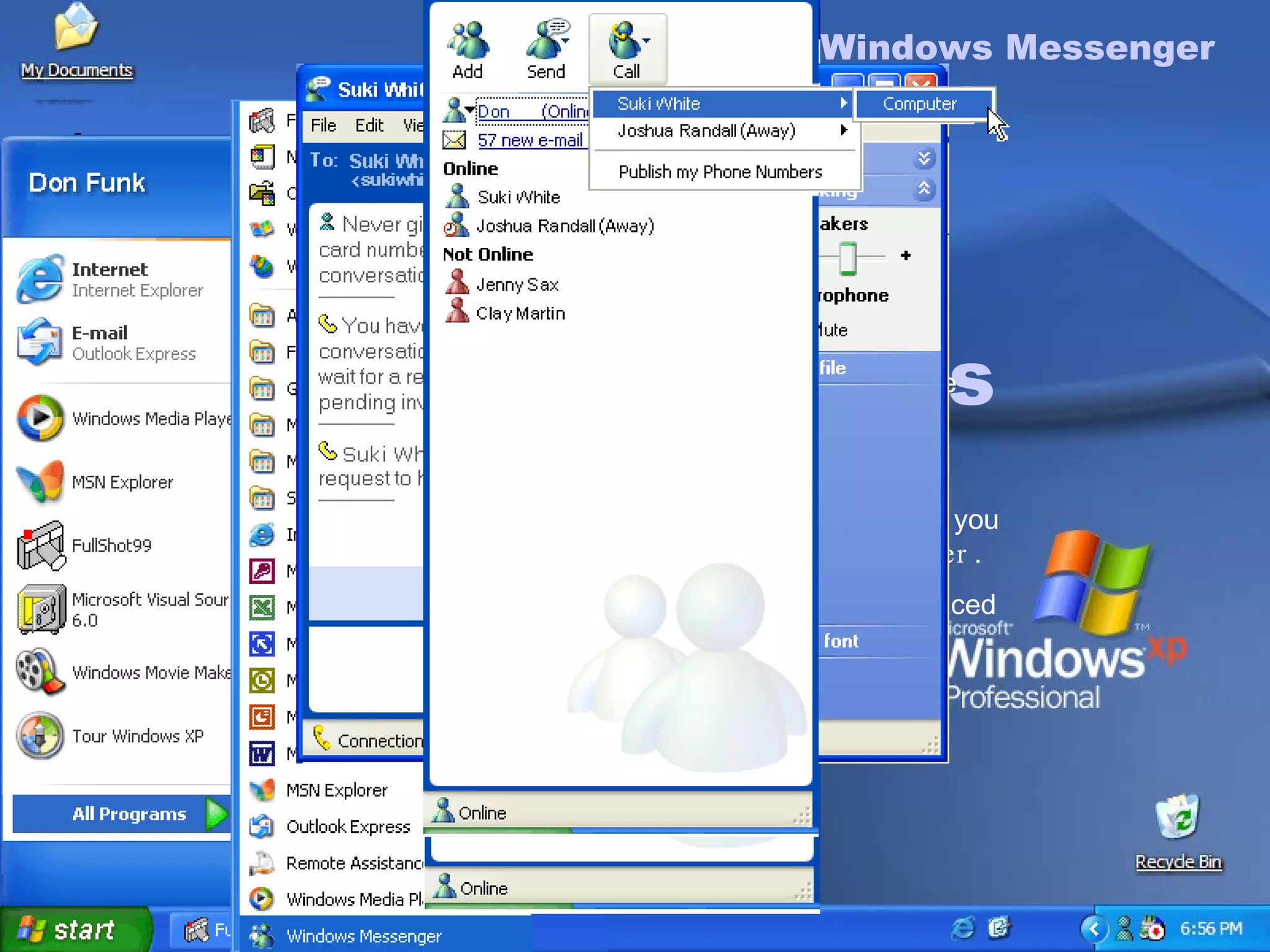Select highlighted Windows Messenger program entry
This screenshot has width=1270, height=952.
(x=384, y=936)
